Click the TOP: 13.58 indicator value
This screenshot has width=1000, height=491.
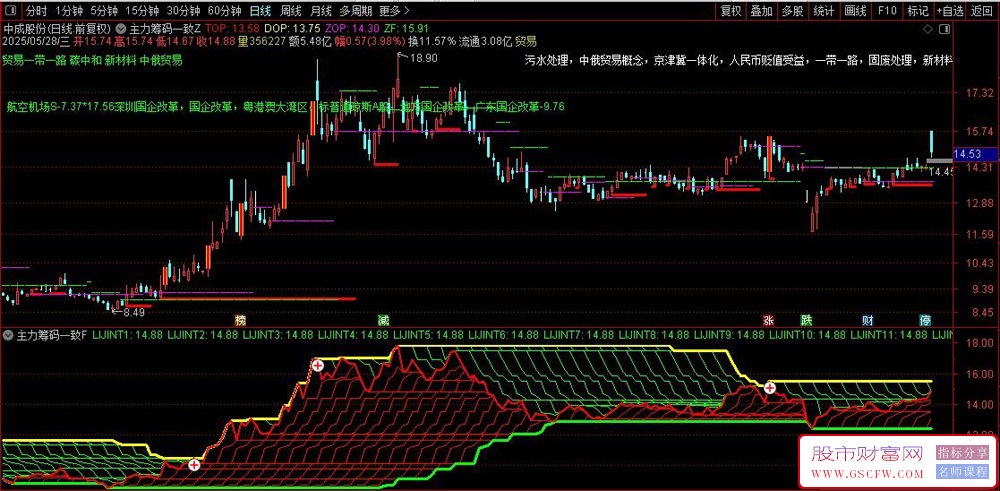234,29
